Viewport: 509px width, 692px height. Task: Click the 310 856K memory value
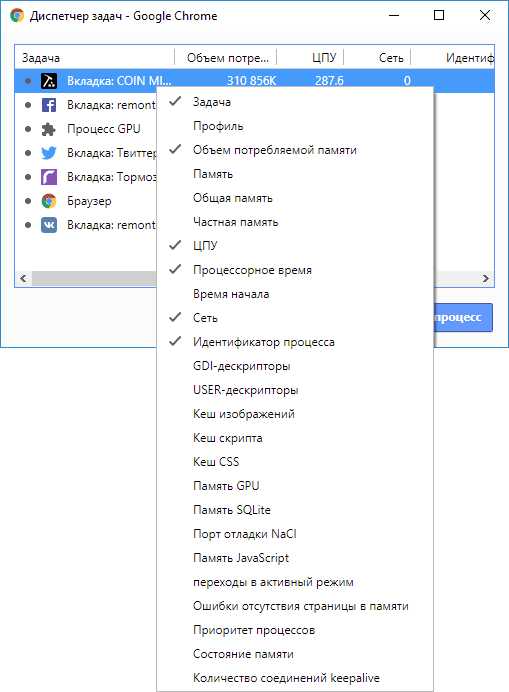coord(251,81)
